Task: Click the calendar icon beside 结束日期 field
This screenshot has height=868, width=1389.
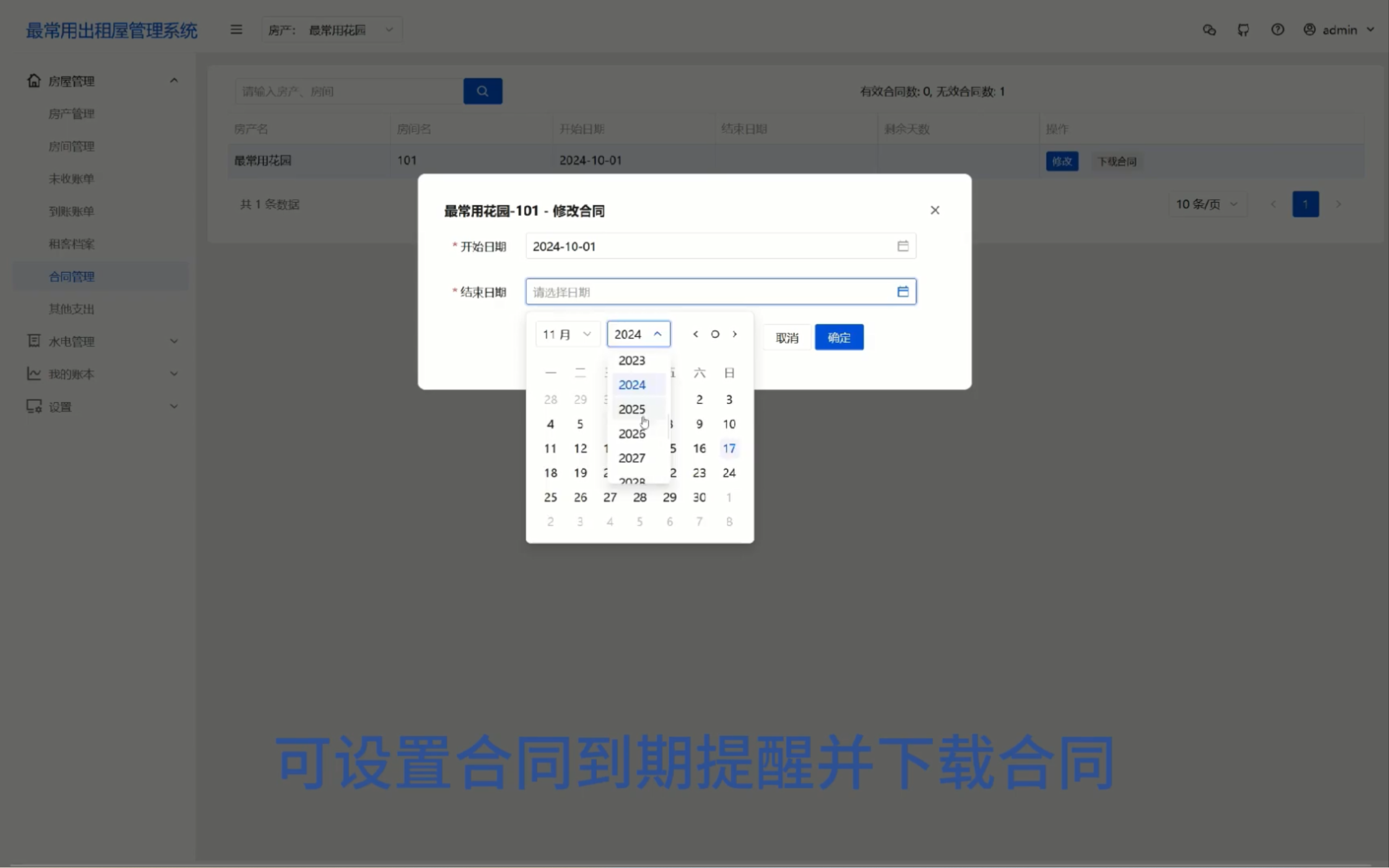Action: (902, 291)
